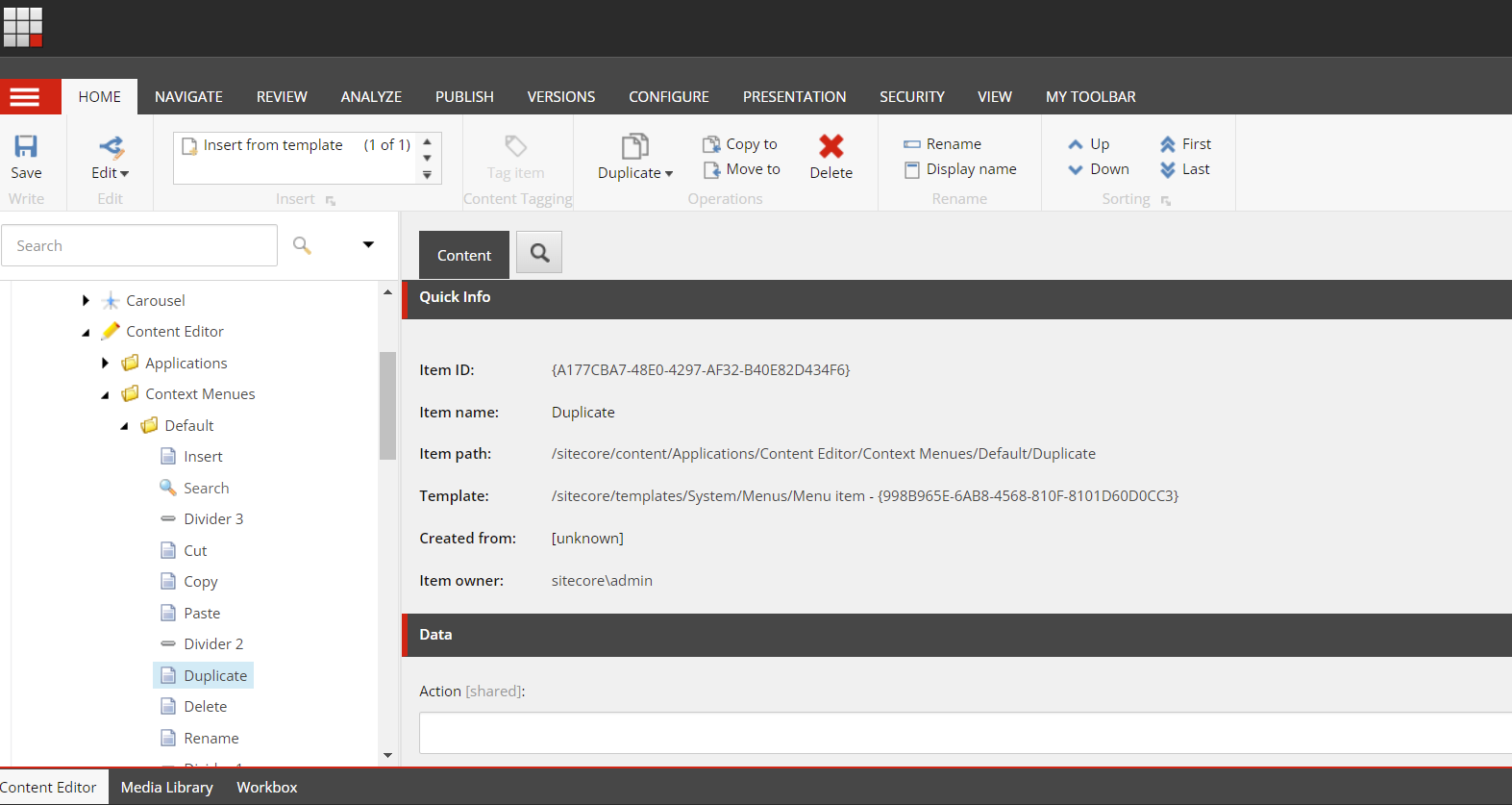Click the Rename icon in ribbon
Screen dimensions: 1512x805
tap(912, 144)
